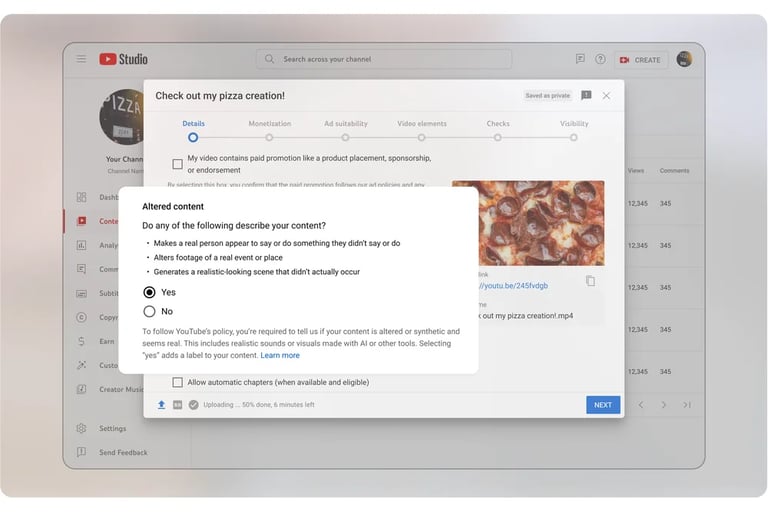Go to previous page of the table
This screenshot has width=768, height=512.
coord(641,405)
